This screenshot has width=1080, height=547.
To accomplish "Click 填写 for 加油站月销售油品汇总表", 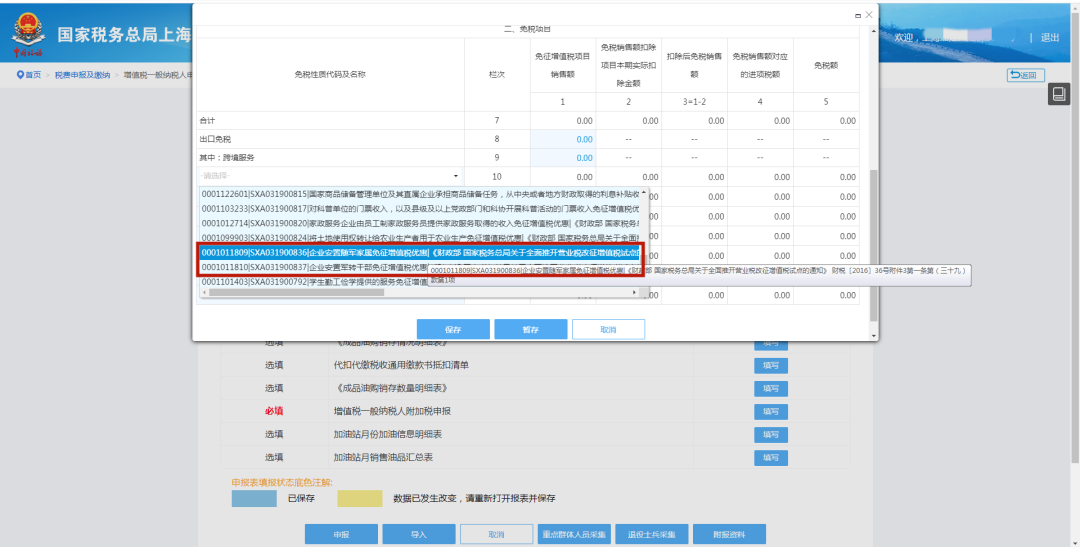I will pos(771,457).
